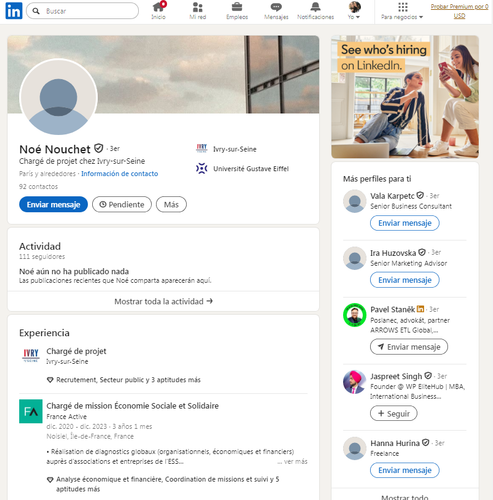Click the 111 seguidores text
The height and width of the screenshot is (500, 493).
[x=42, y=257]
